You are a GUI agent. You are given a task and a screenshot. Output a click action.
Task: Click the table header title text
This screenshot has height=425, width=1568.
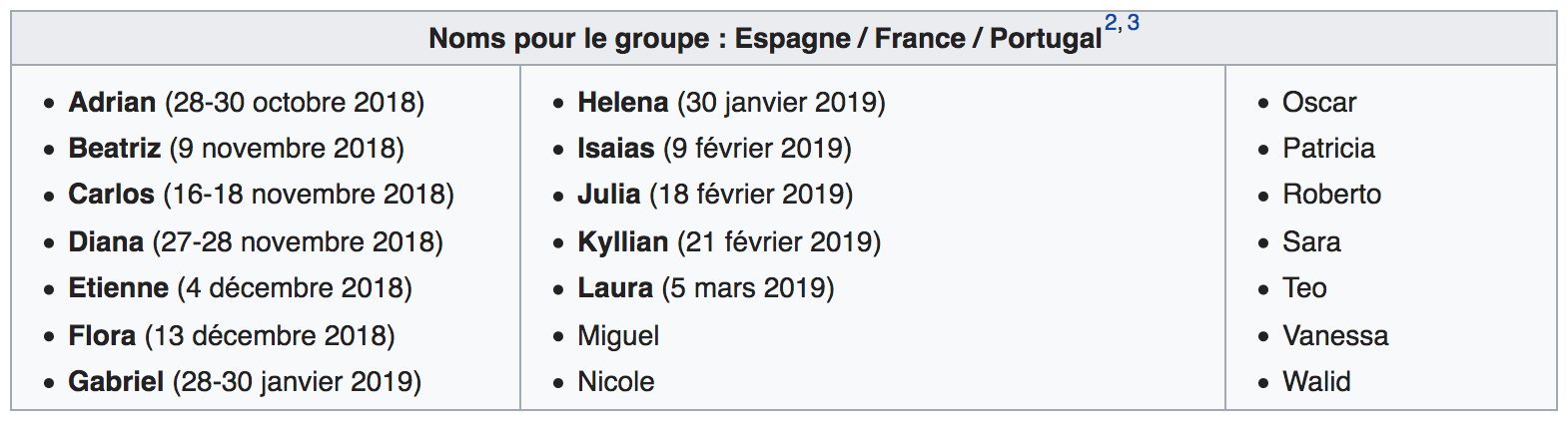[765, 39]
